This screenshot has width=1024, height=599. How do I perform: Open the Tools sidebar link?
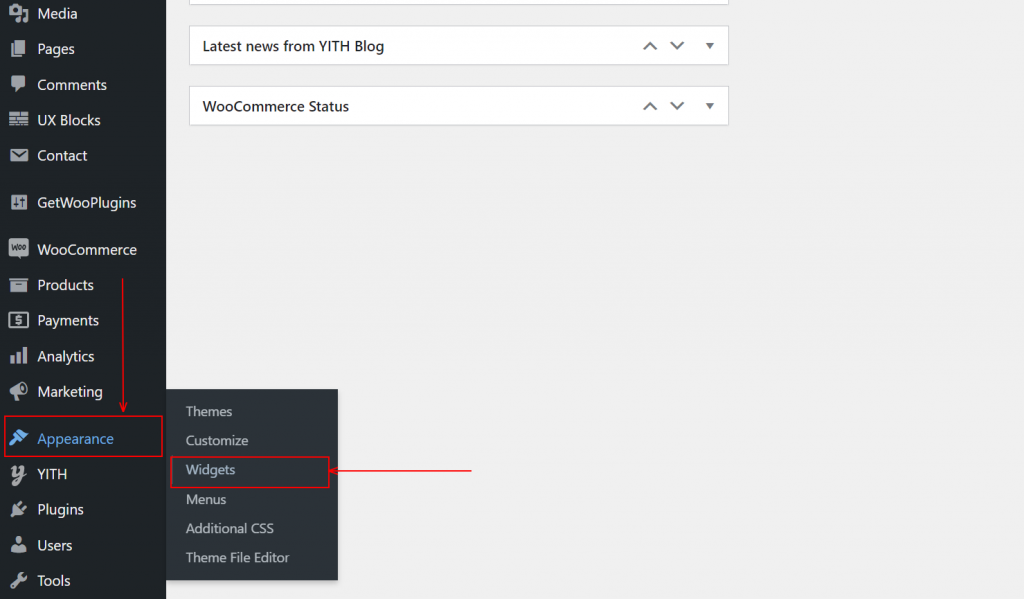(x=54, y=581)
